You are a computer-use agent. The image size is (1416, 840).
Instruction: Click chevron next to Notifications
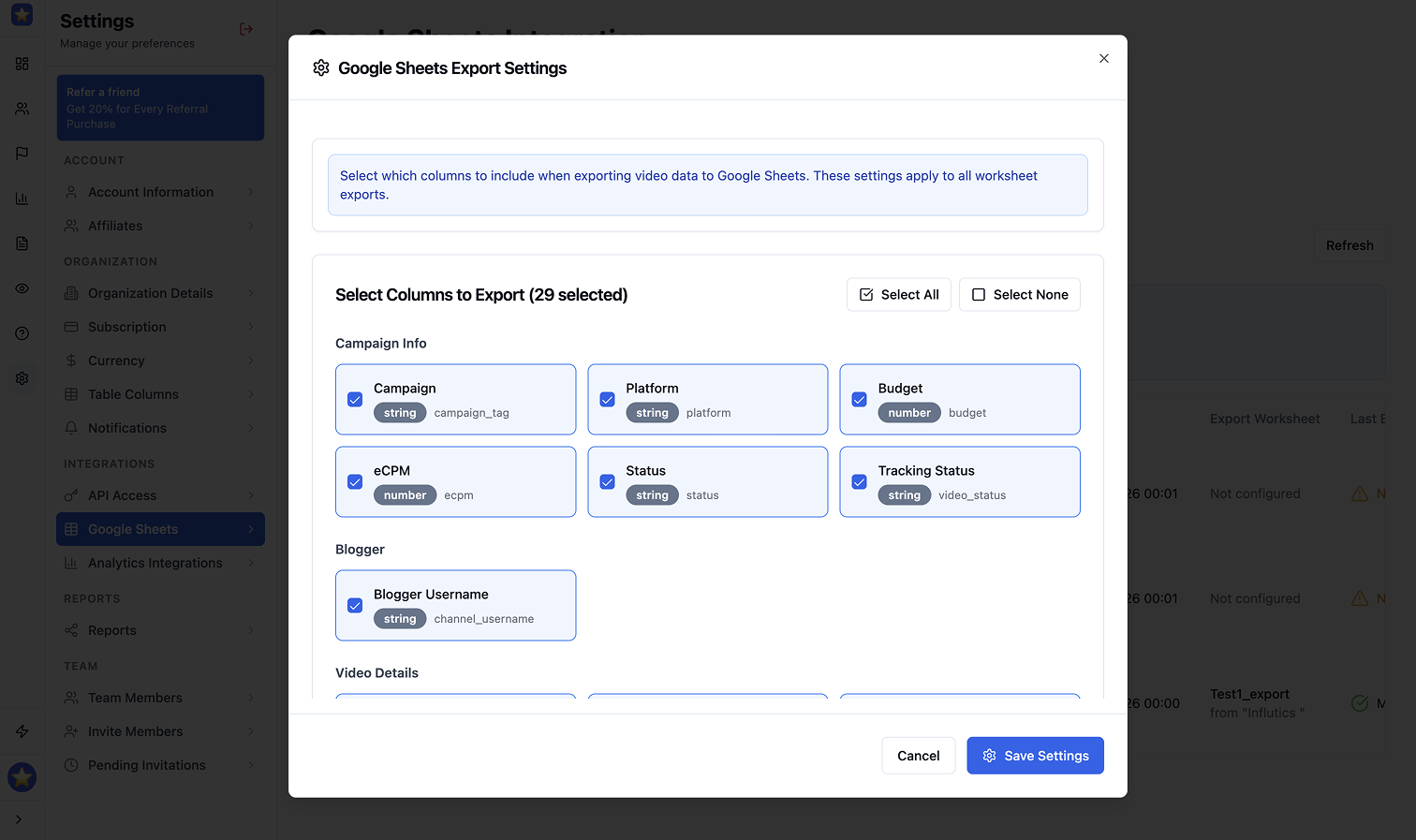click(251, 428)
